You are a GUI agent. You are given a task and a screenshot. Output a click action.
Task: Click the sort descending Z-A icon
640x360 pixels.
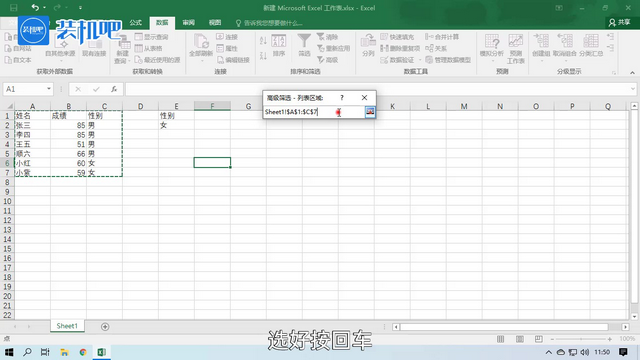click(263, 56)
